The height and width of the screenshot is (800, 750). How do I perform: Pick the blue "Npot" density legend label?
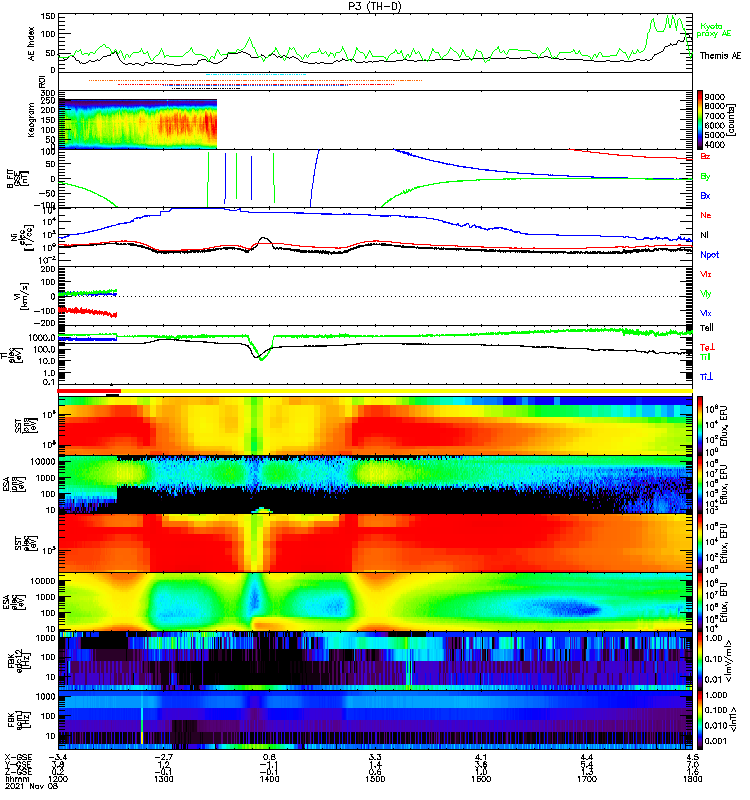coord(709,255)
